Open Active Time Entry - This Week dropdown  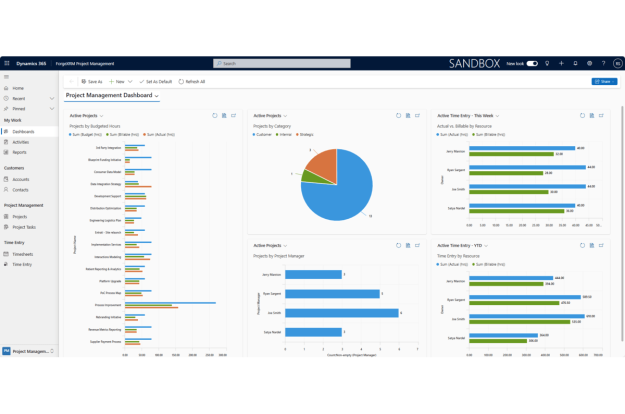click(468, 116)
